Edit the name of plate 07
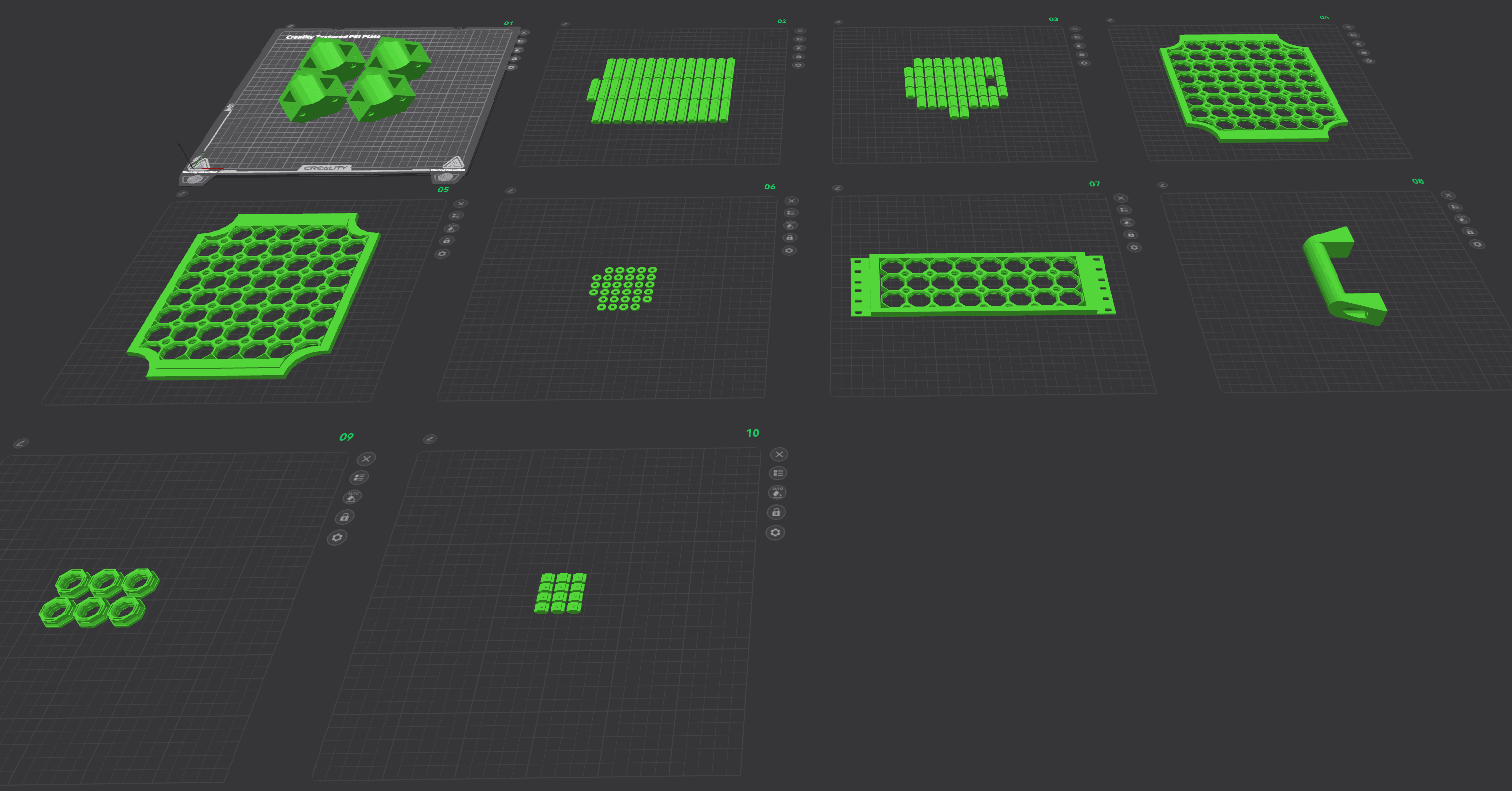1512x791 pixels. 838,188
